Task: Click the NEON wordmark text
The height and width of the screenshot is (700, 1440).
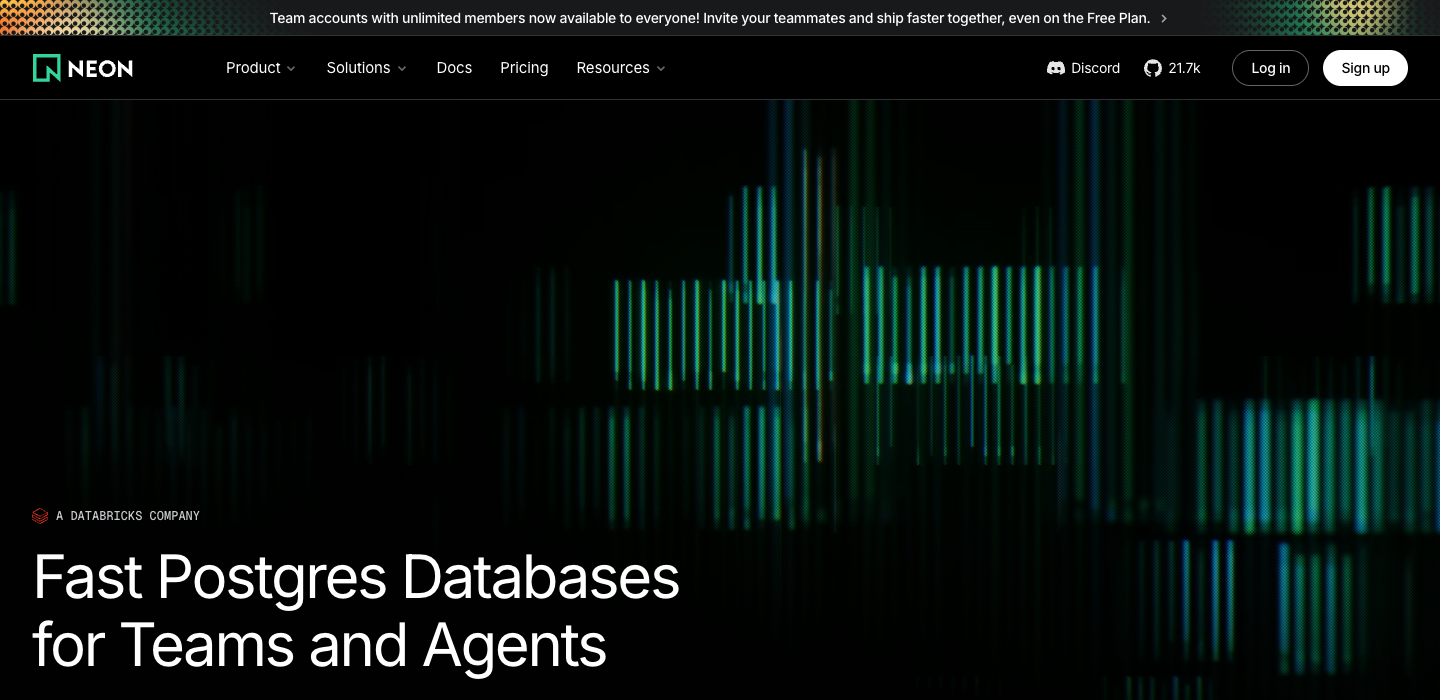Action: pos(100,68)
